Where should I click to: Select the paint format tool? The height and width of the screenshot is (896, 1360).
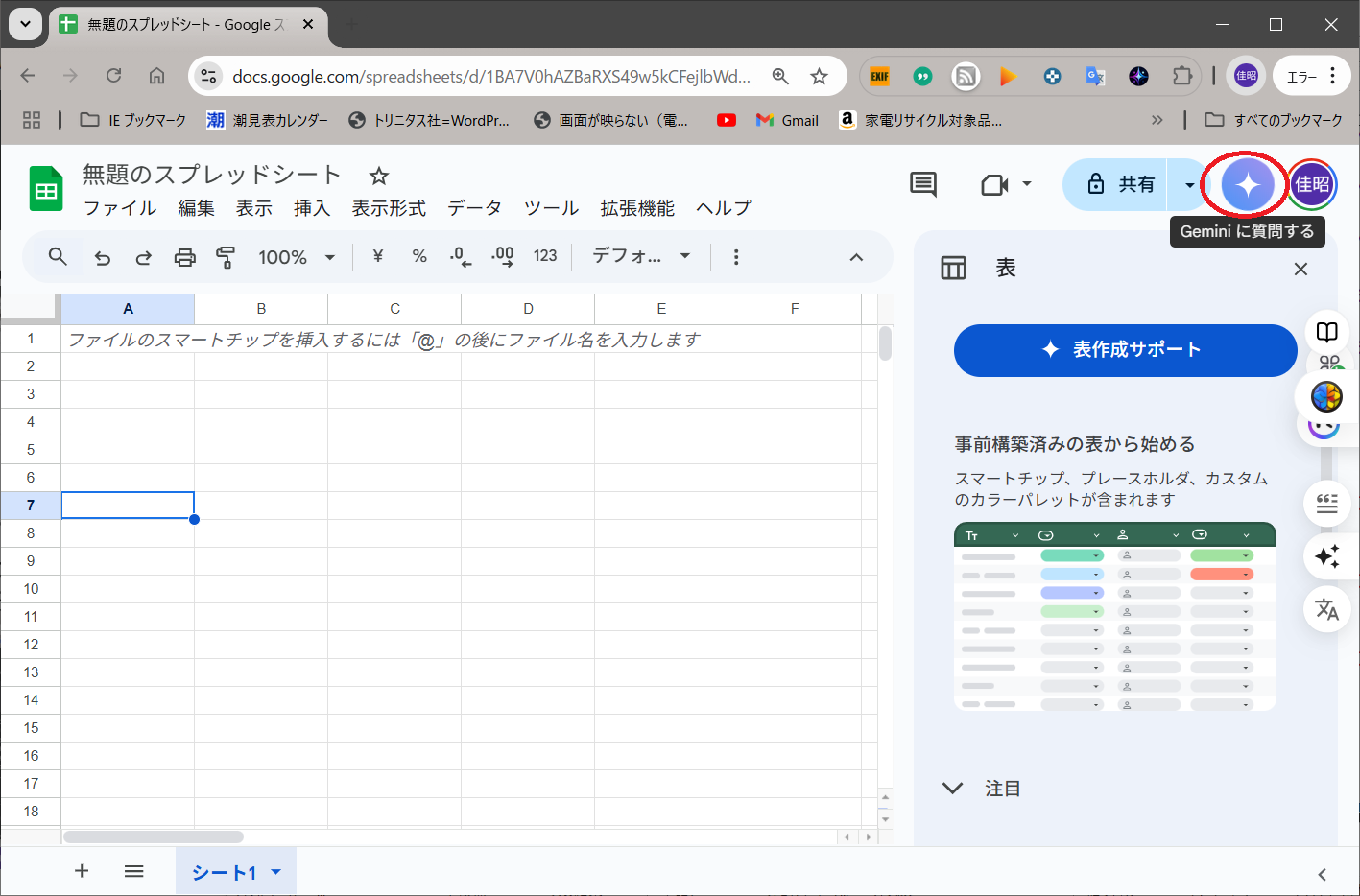click(226, 257)
